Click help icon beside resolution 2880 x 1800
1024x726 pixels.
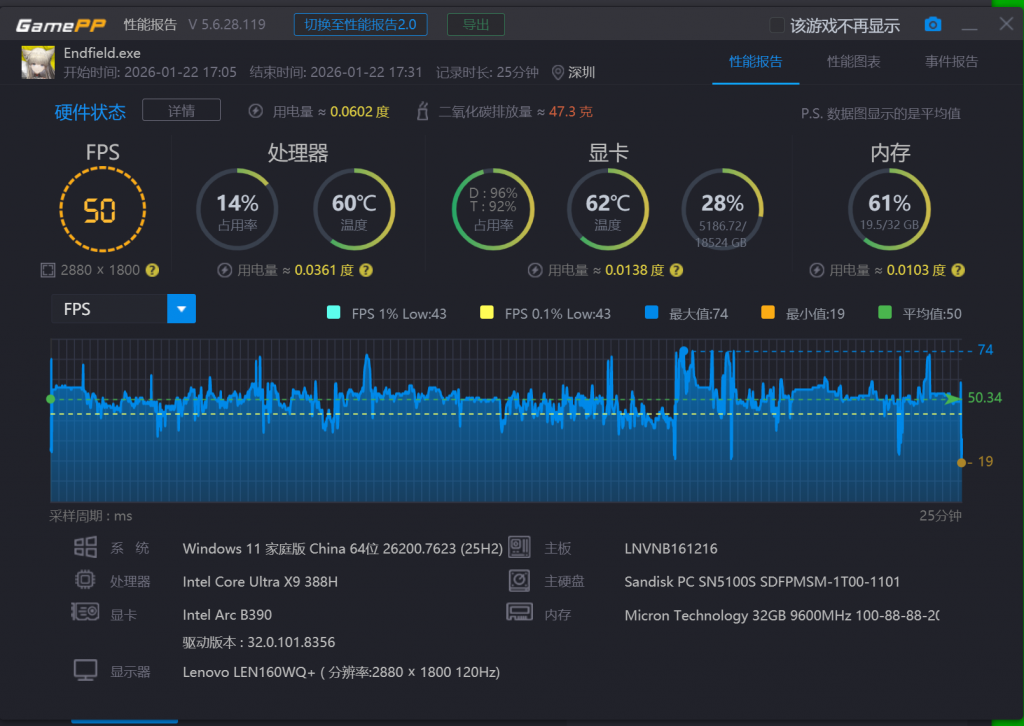click(152, 270)
